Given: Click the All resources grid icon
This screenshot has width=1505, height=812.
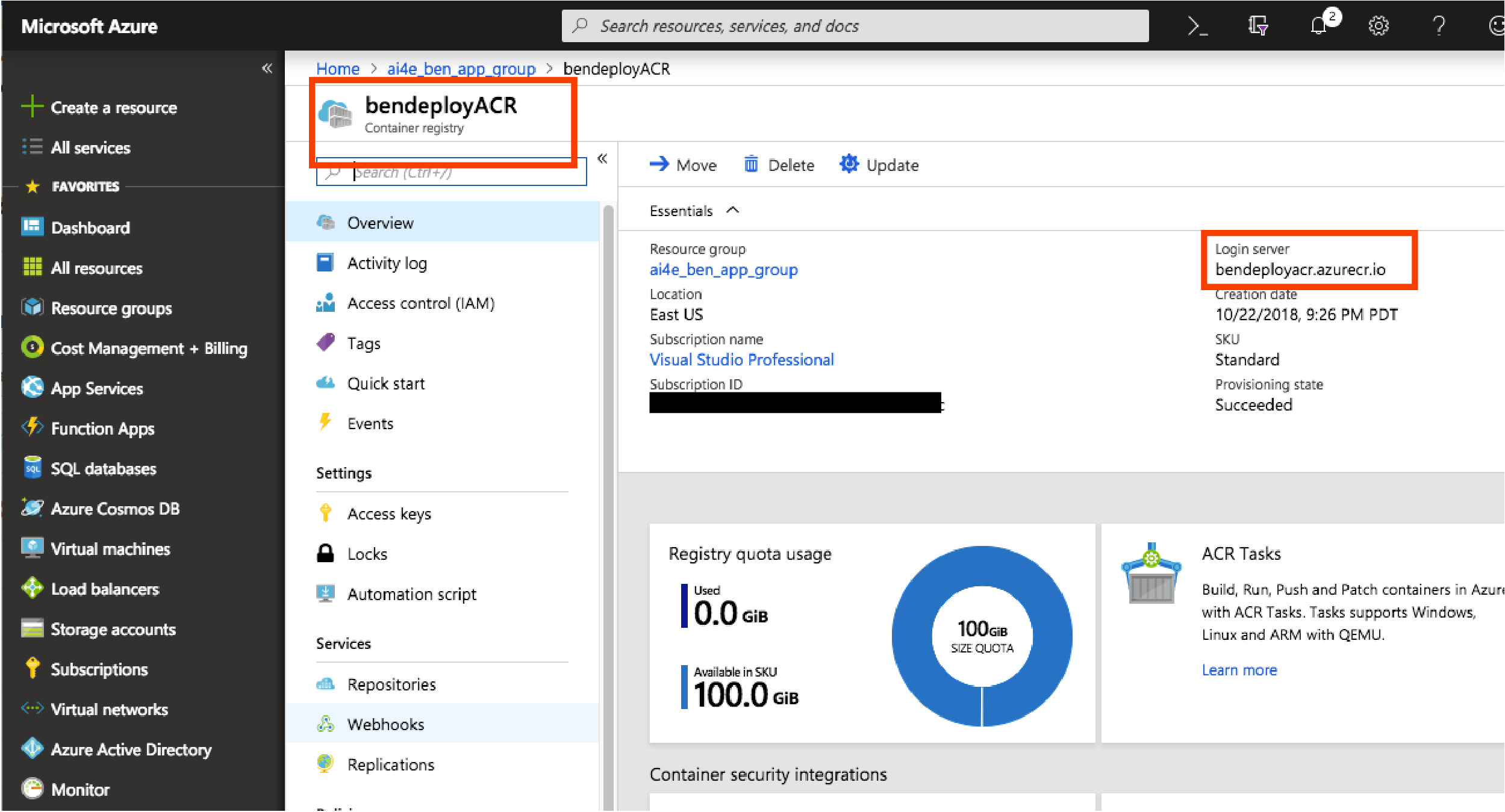Looking at the screenshot, I should 33,267.
